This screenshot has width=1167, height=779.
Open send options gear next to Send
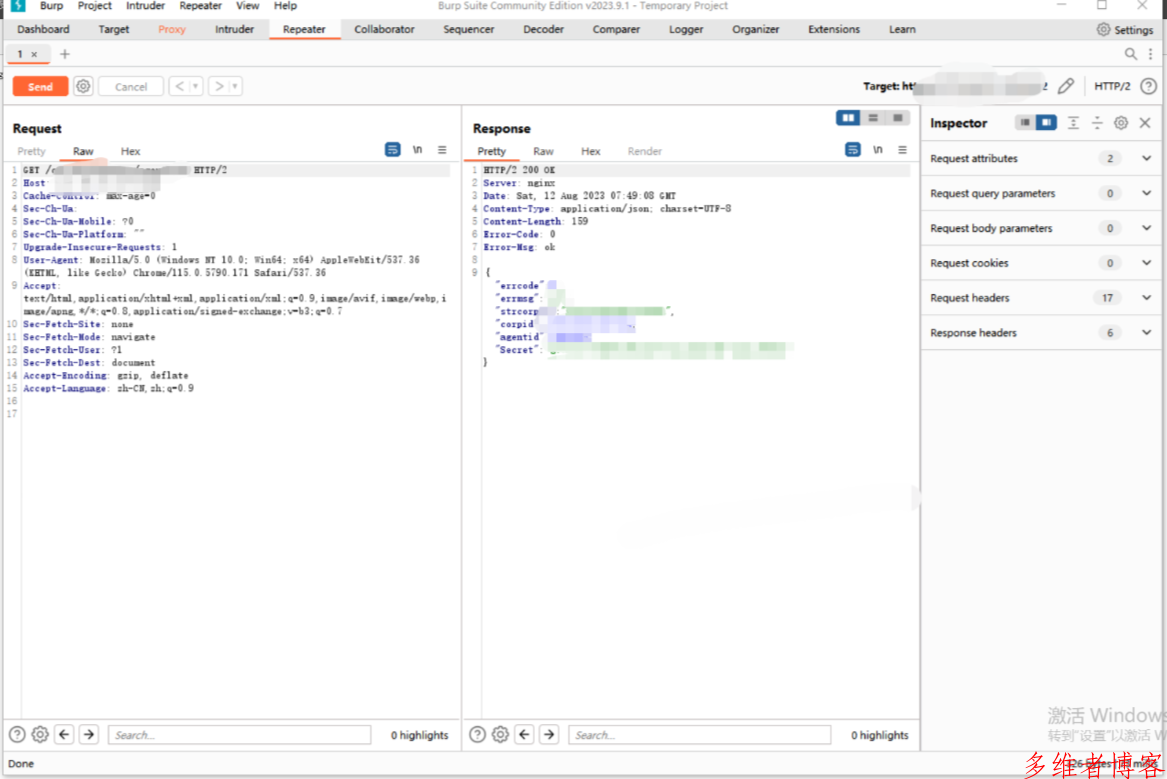[x=83, y=86]
